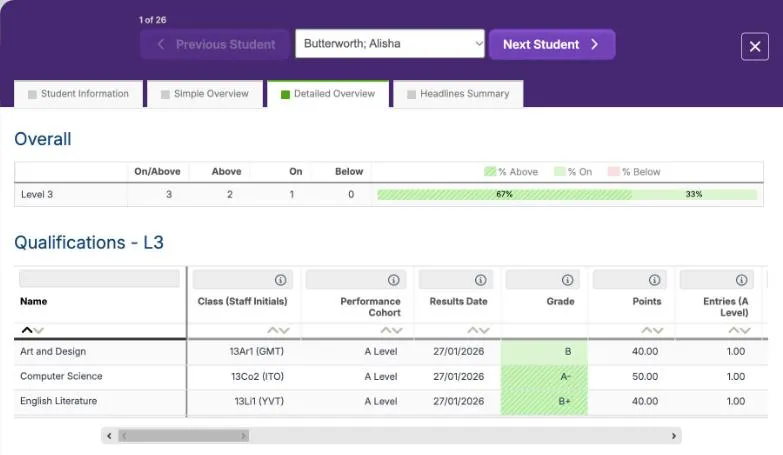Select the Detailed Overview tab

click(328, 94)
